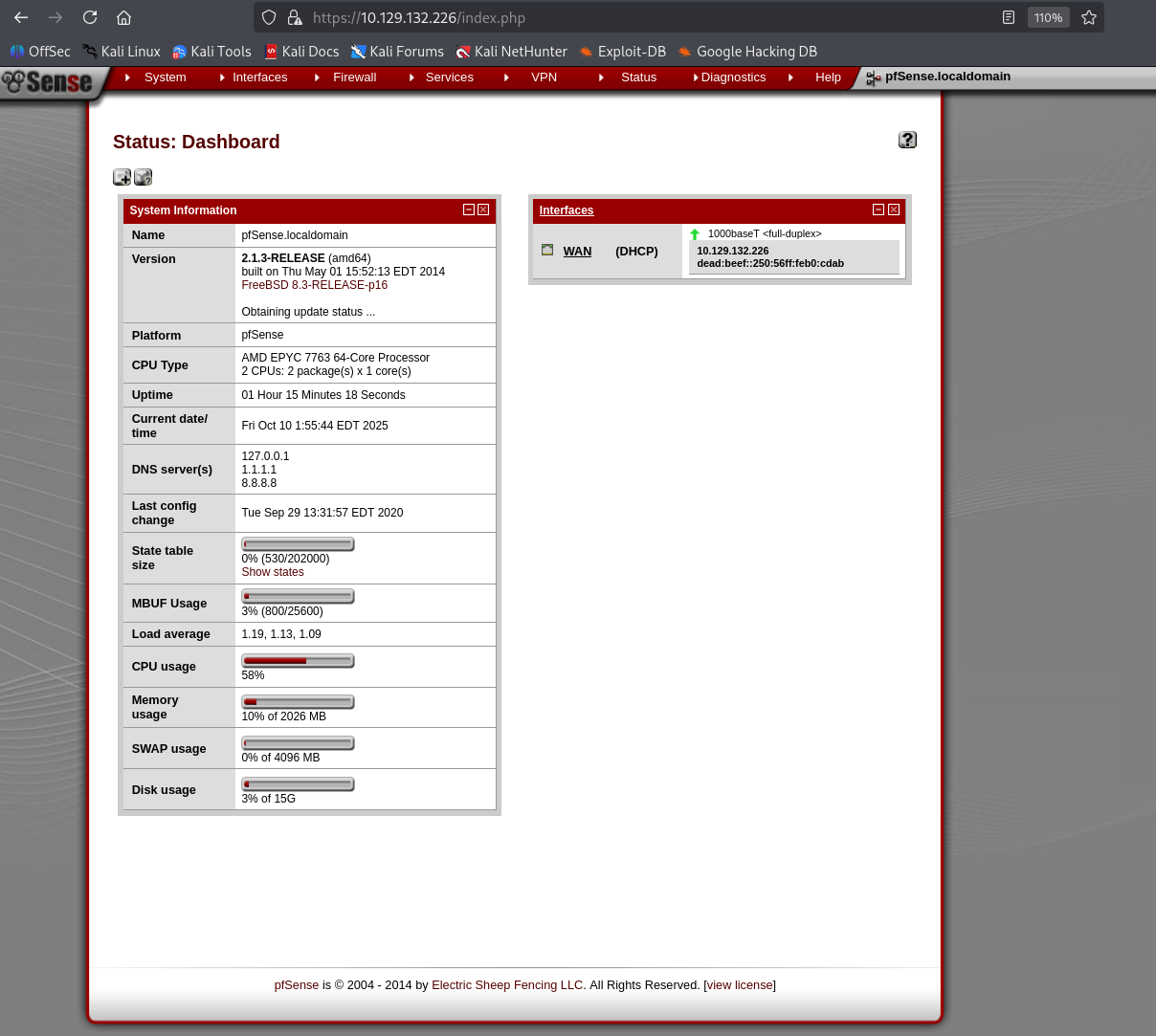
Task: Expand the Services menu
Action: pyautogui.click(x=449, y=77)
